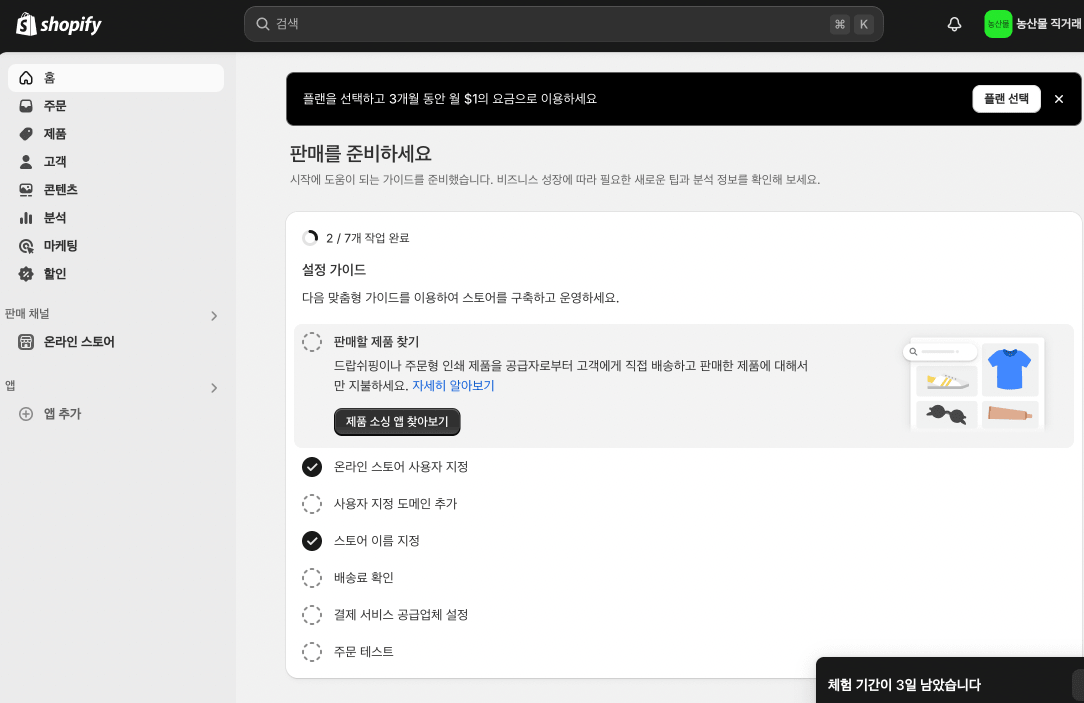This screenshot has width=1084, height=703.
Task: Expand the 결제 서비스 공급업체 설정 task
Action: (x=400, y=615)
